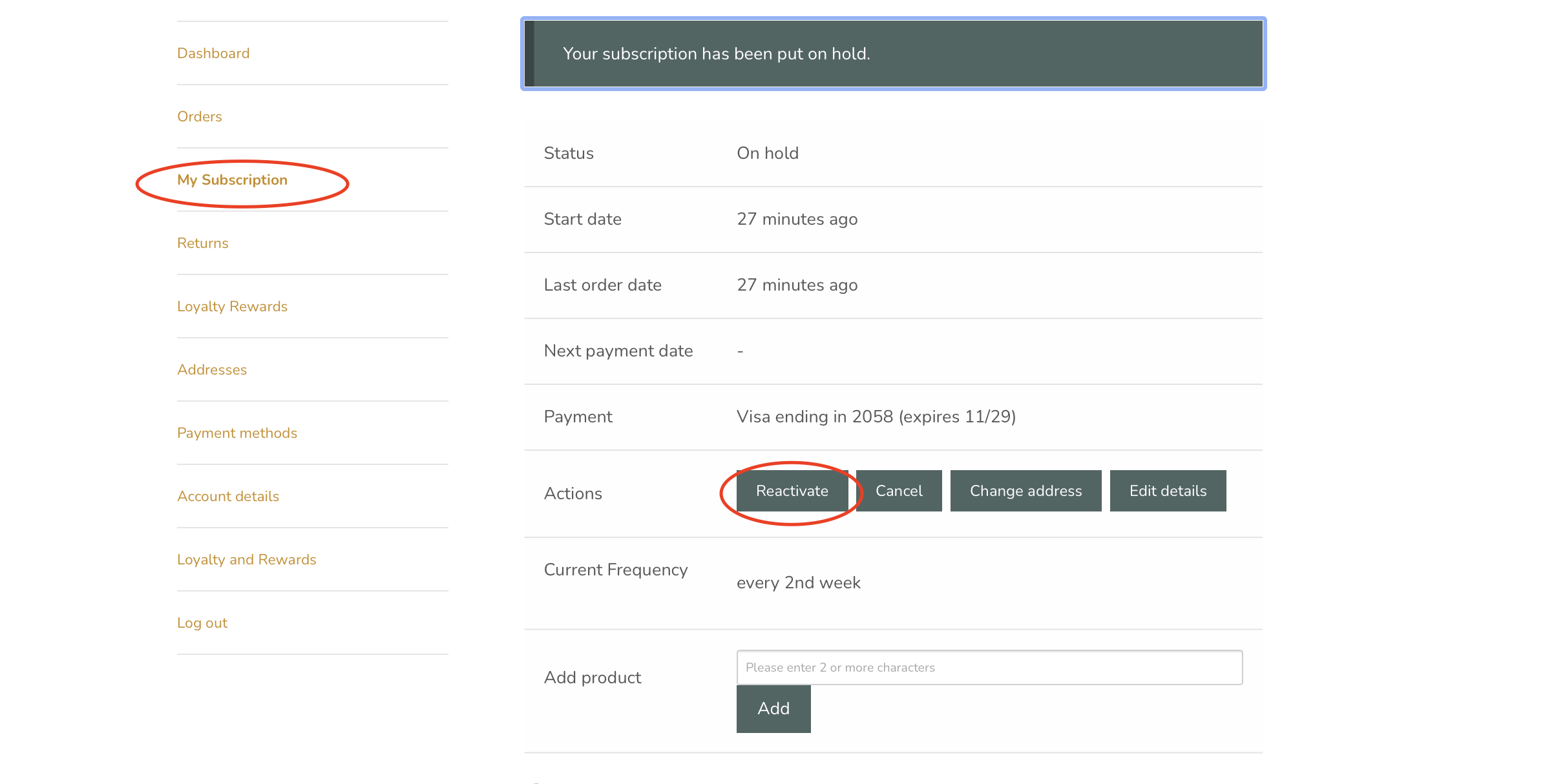The width and height of the screenshot is (1556, 784).
Task: Go to Payment methods
Action: (237, 433)
